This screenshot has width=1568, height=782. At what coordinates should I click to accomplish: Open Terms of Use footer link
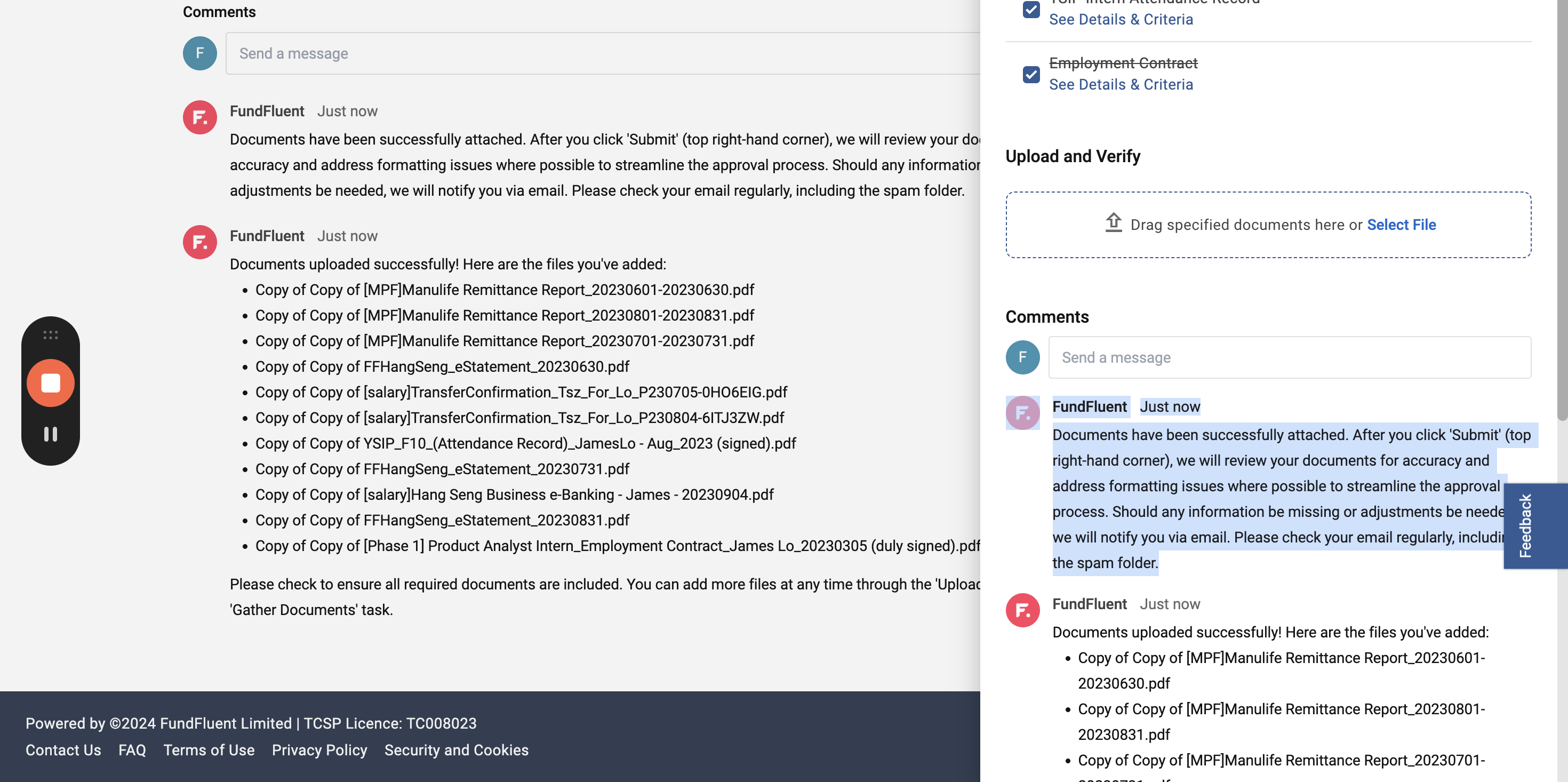click(x=209, y=751)
